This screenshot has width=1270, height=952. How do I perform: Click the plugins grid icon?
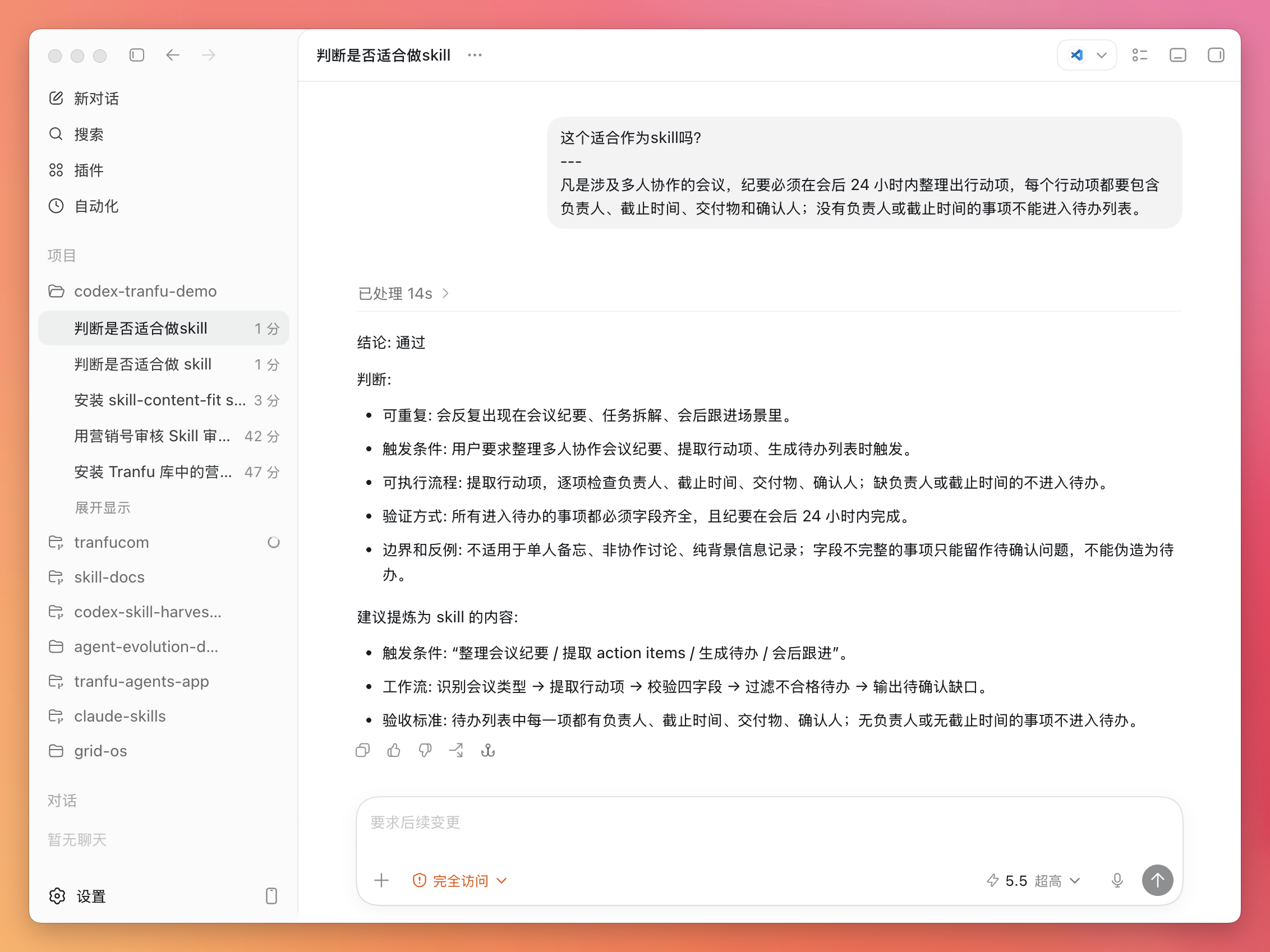(56, 170)
